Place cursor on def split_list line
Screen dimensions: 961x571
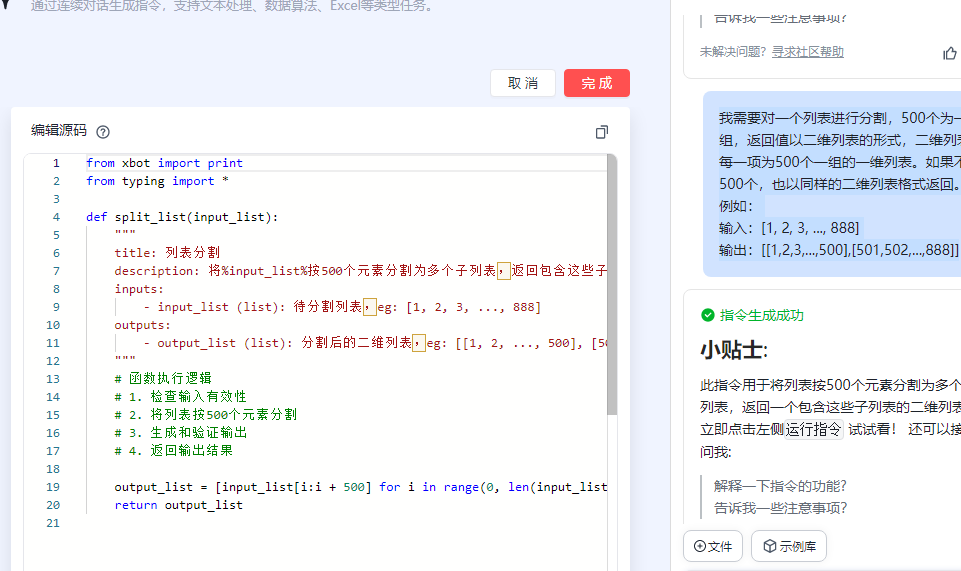[x=182, y=217]
